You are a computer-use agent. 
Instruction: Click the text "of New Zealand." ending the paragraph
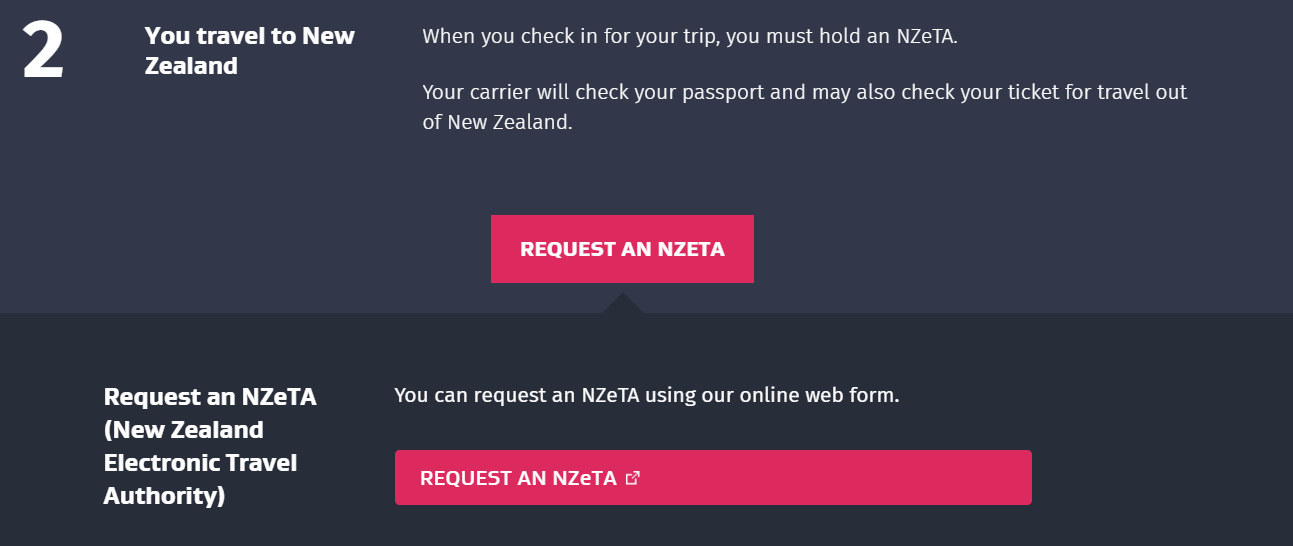497,122
